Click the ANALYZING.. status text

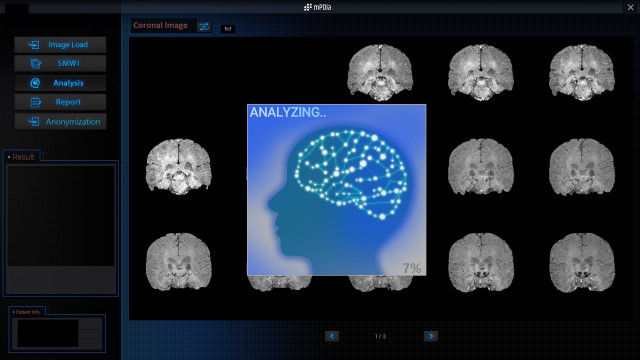[x=288, y=112]
